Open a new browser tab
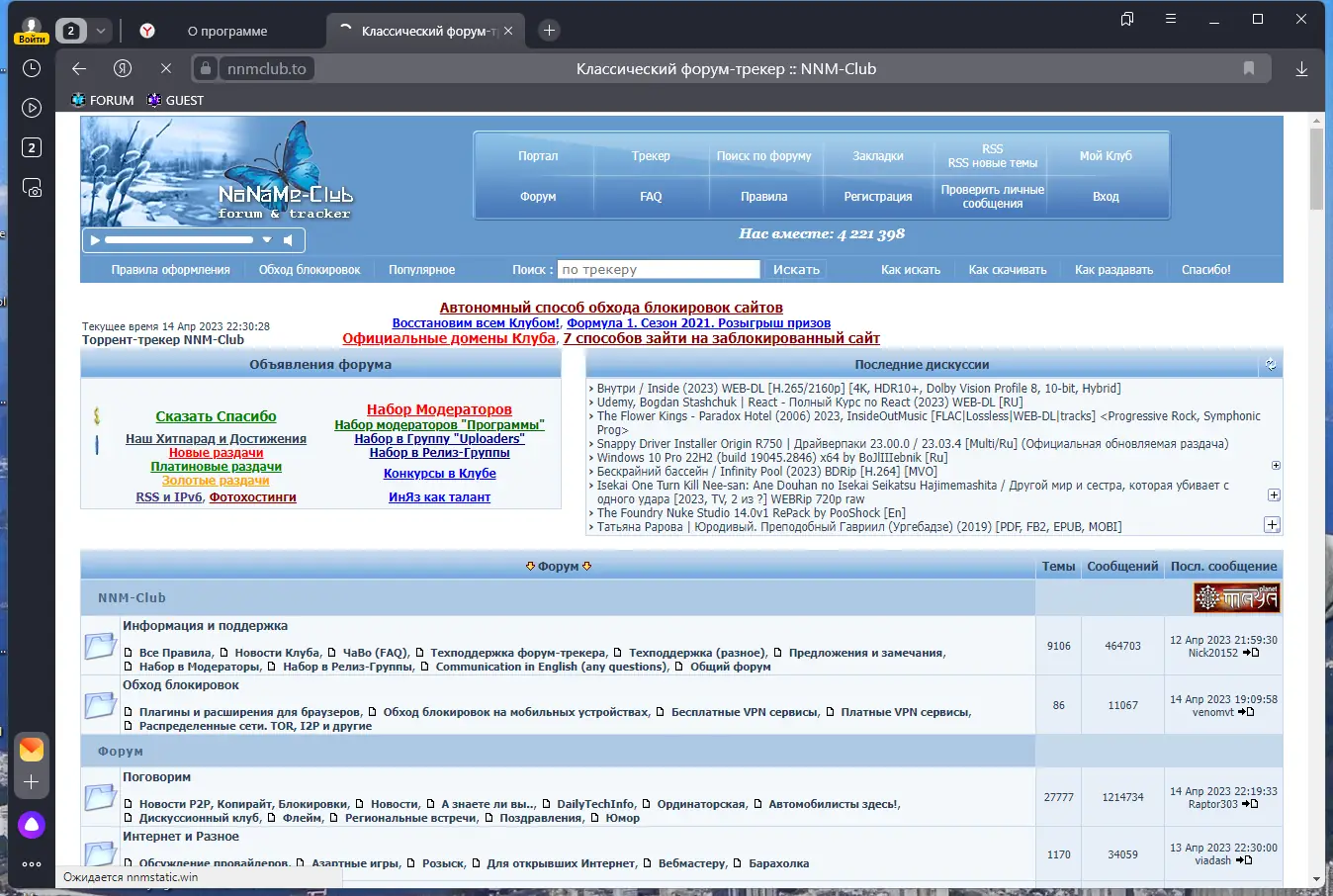Image resolution: width=1333 pixels, height=896 pixels. pos(550,31)
